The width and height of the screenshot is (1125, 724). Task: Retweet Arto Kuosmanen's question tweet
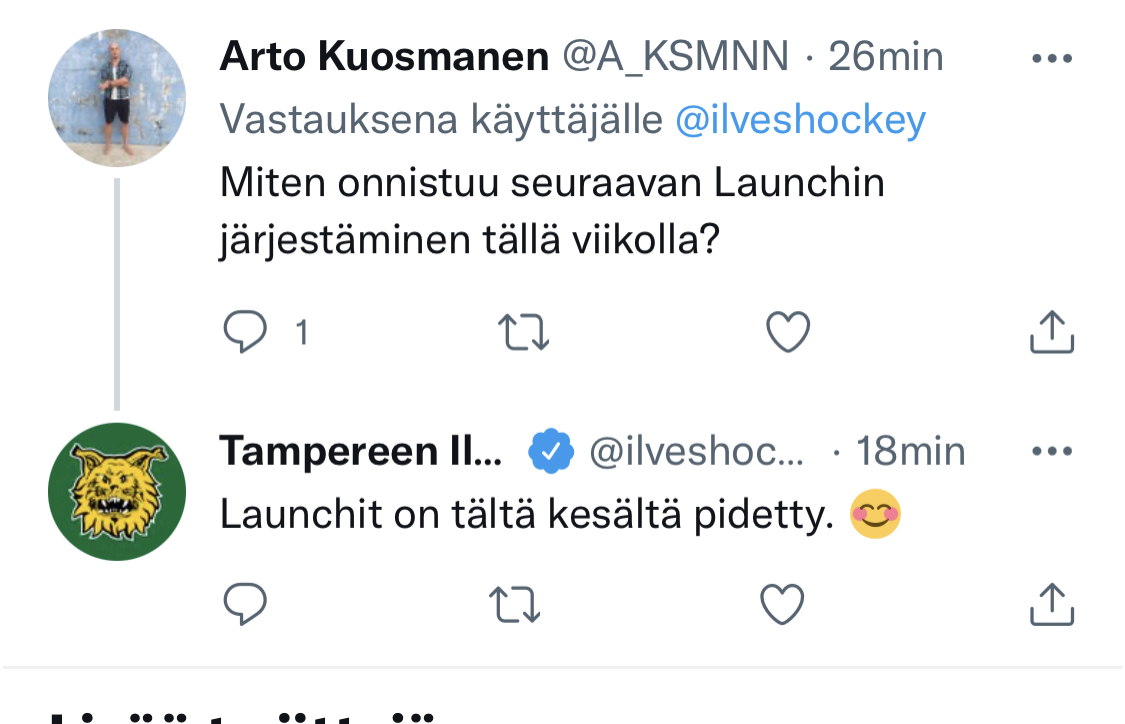(x=523, y=333)
